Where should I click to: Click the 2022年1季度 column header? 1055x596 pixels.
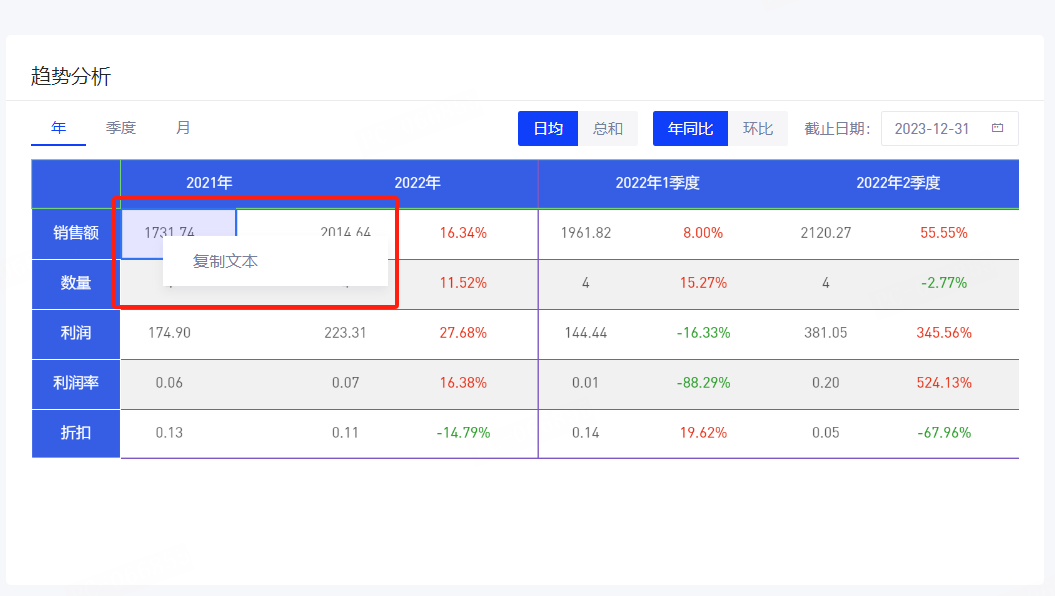point(657,183)
